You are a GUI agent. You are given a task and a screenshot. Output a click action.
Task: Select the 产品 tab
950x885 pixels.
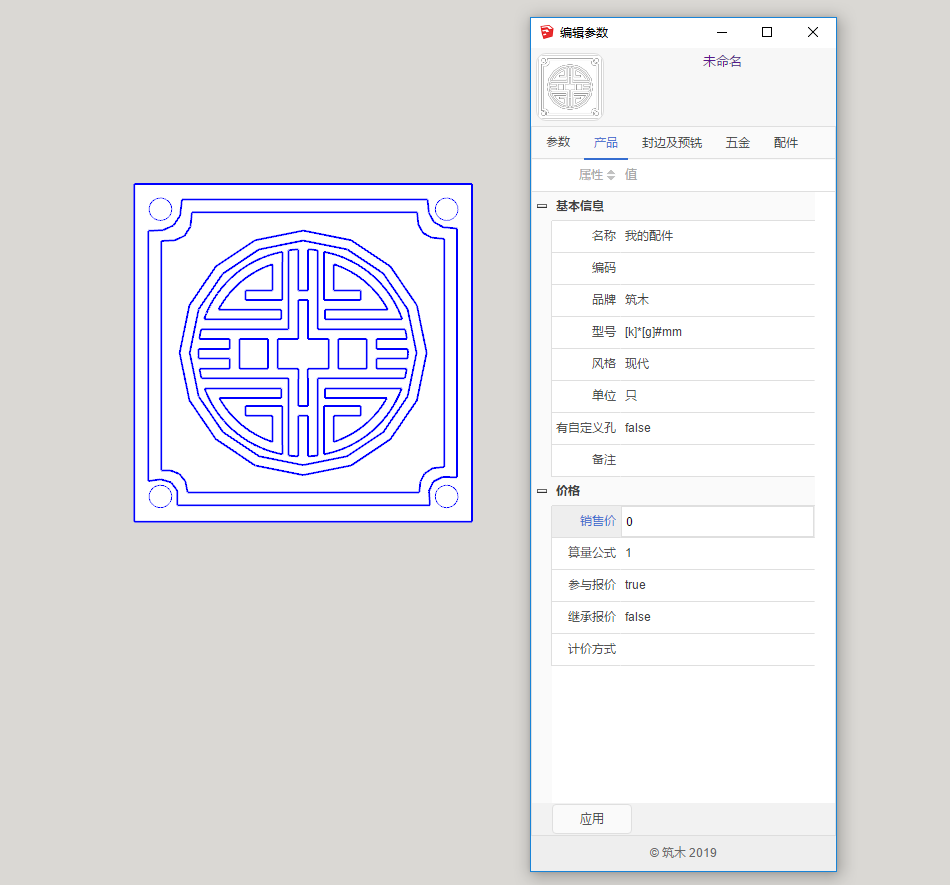coord(605,143)
